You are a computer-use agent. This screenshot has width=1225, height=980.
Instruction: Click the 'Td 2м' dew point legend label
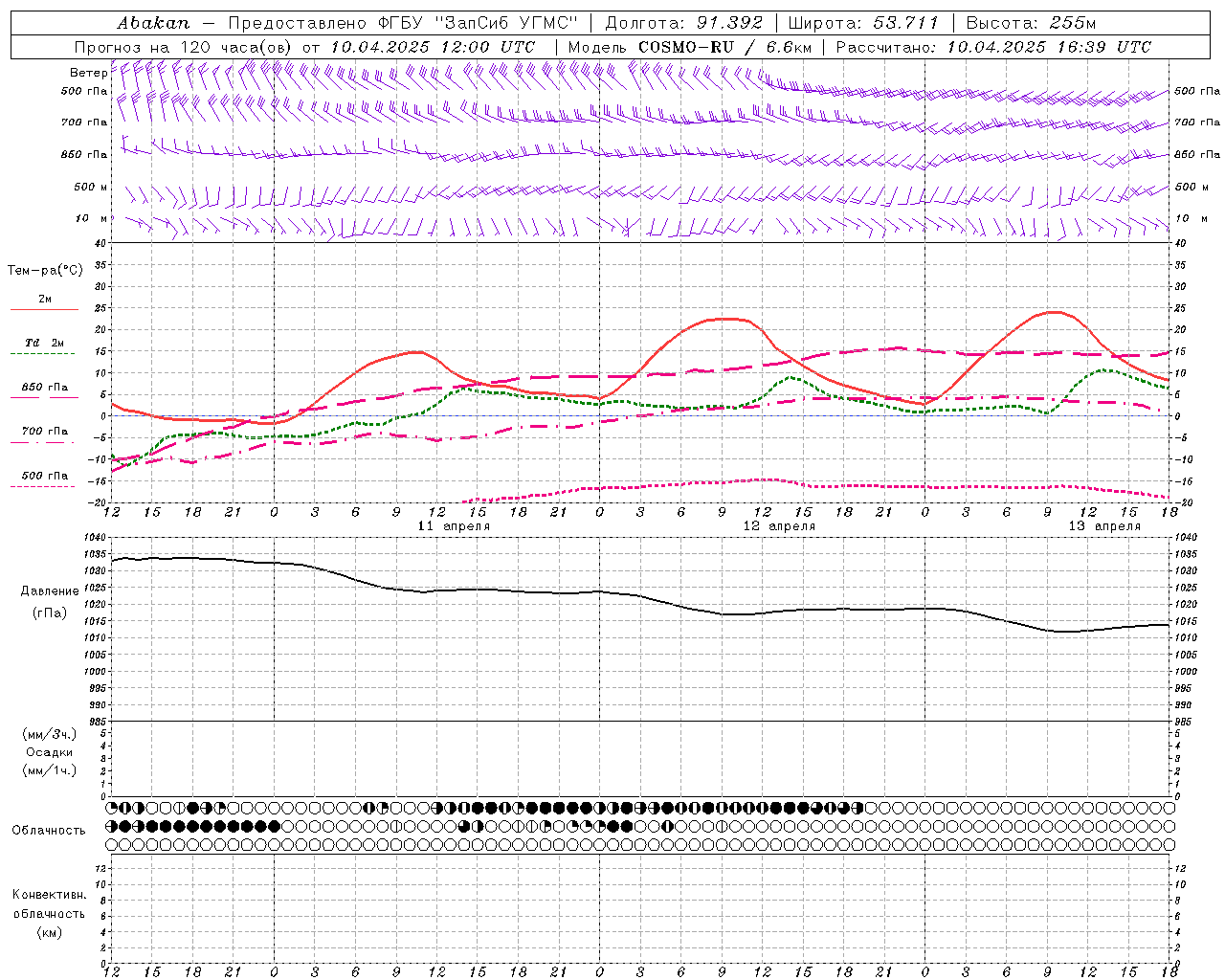pyautogui.click(x=45, y=343)
